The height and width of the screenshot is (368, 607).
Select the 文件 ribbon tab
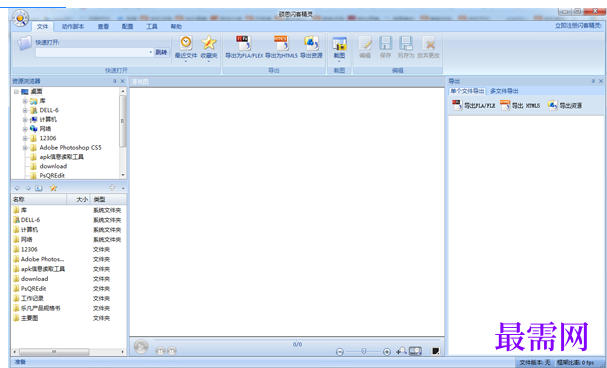click(x=43, y=26)
